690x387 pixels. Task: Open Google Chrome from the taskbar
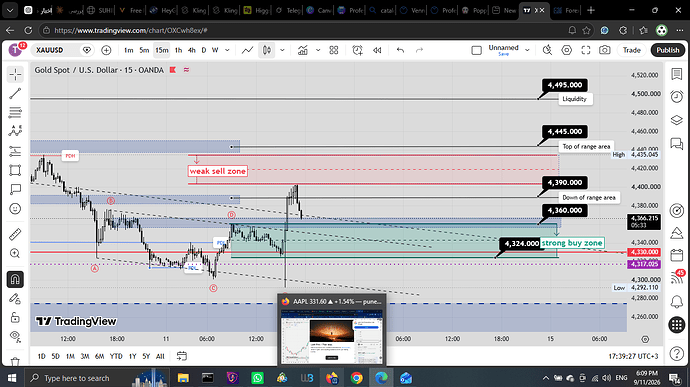[x=356, y=378]
